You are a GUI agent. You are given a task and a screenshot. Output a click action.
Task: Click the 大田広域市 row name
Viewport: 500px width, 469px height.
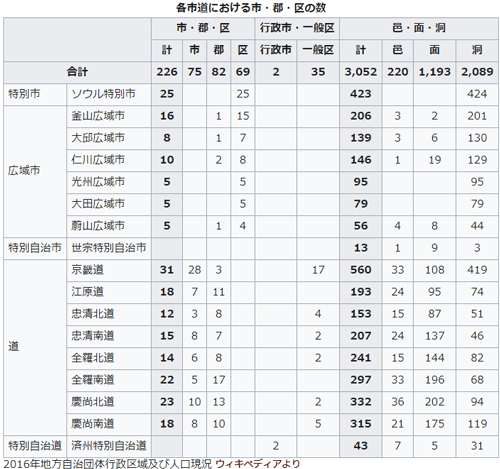(x=98, y=204)
